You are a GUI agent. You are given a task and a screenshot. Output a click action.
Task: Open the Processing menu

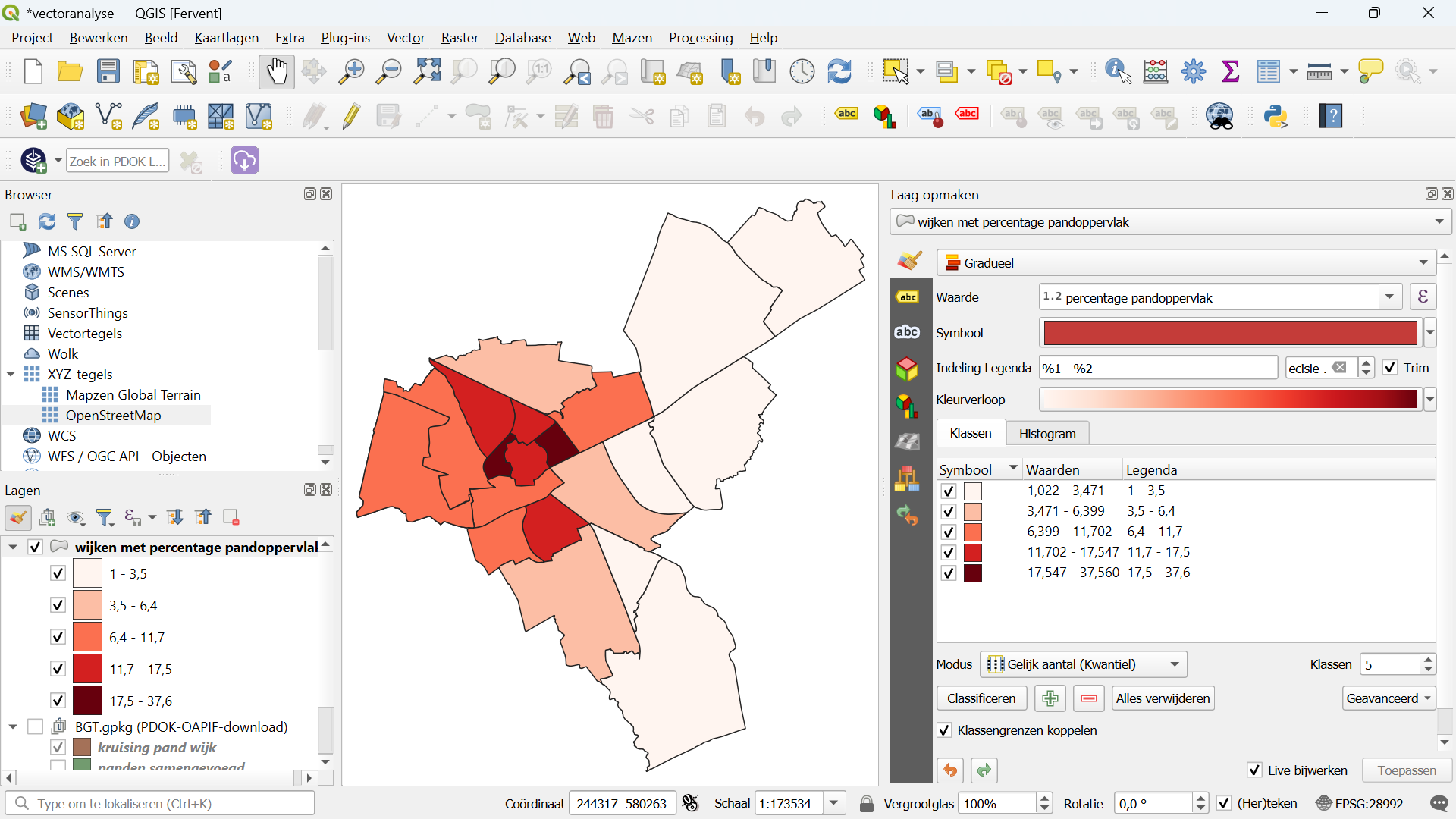(700, 38)
